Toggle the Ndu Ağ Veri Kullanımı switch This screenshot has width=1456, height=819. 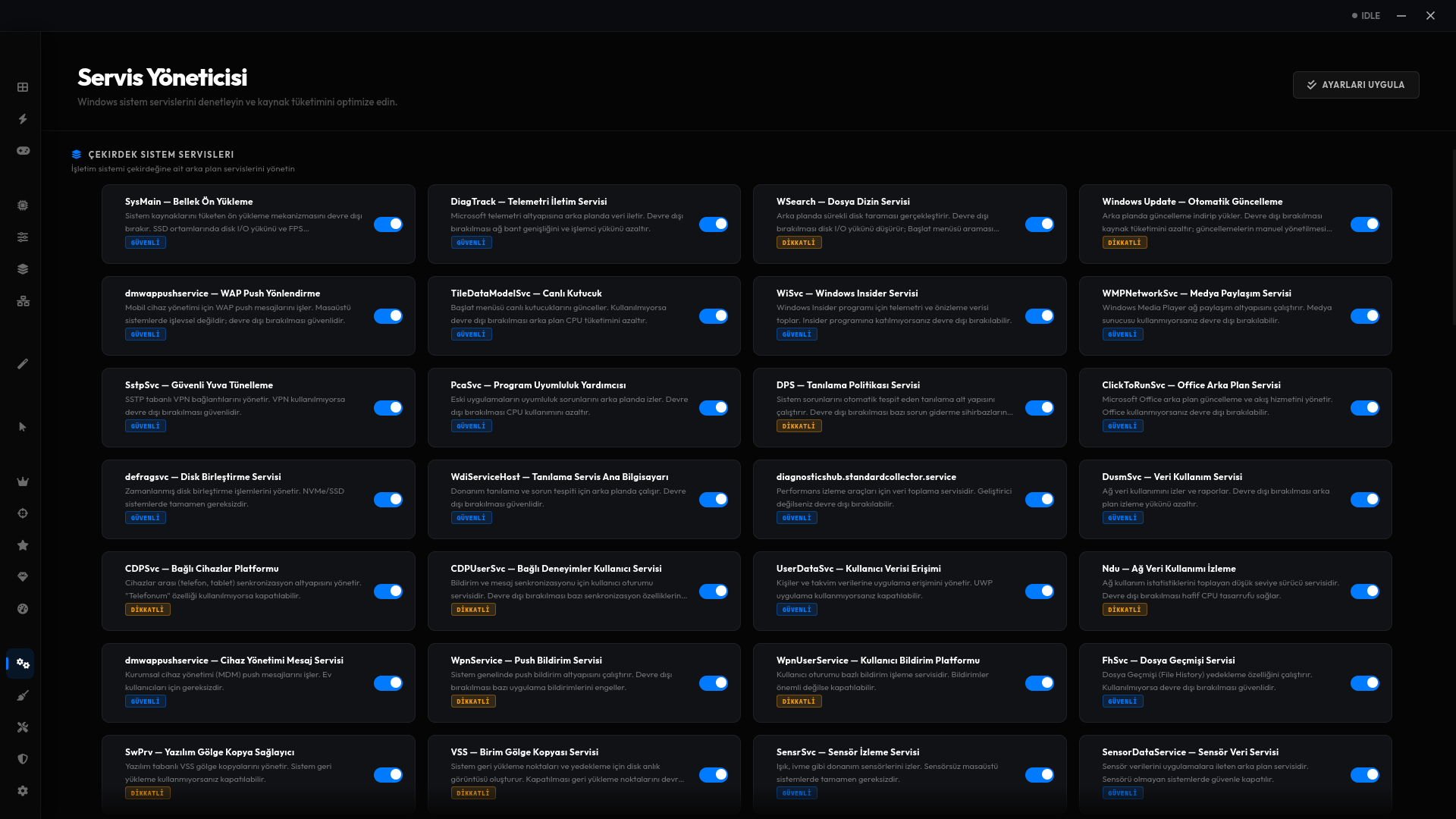(x=1365, y=591)
